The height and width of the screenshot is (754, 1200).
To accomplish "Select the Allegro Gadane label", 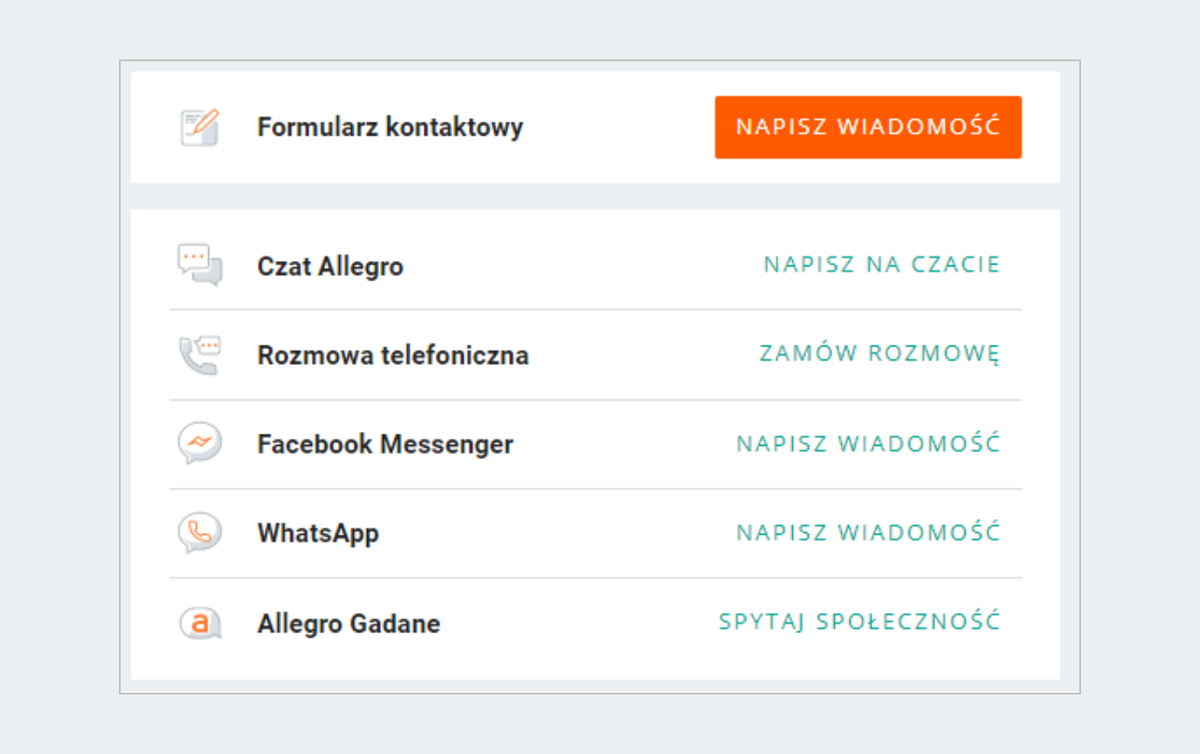I will [348, 624].
